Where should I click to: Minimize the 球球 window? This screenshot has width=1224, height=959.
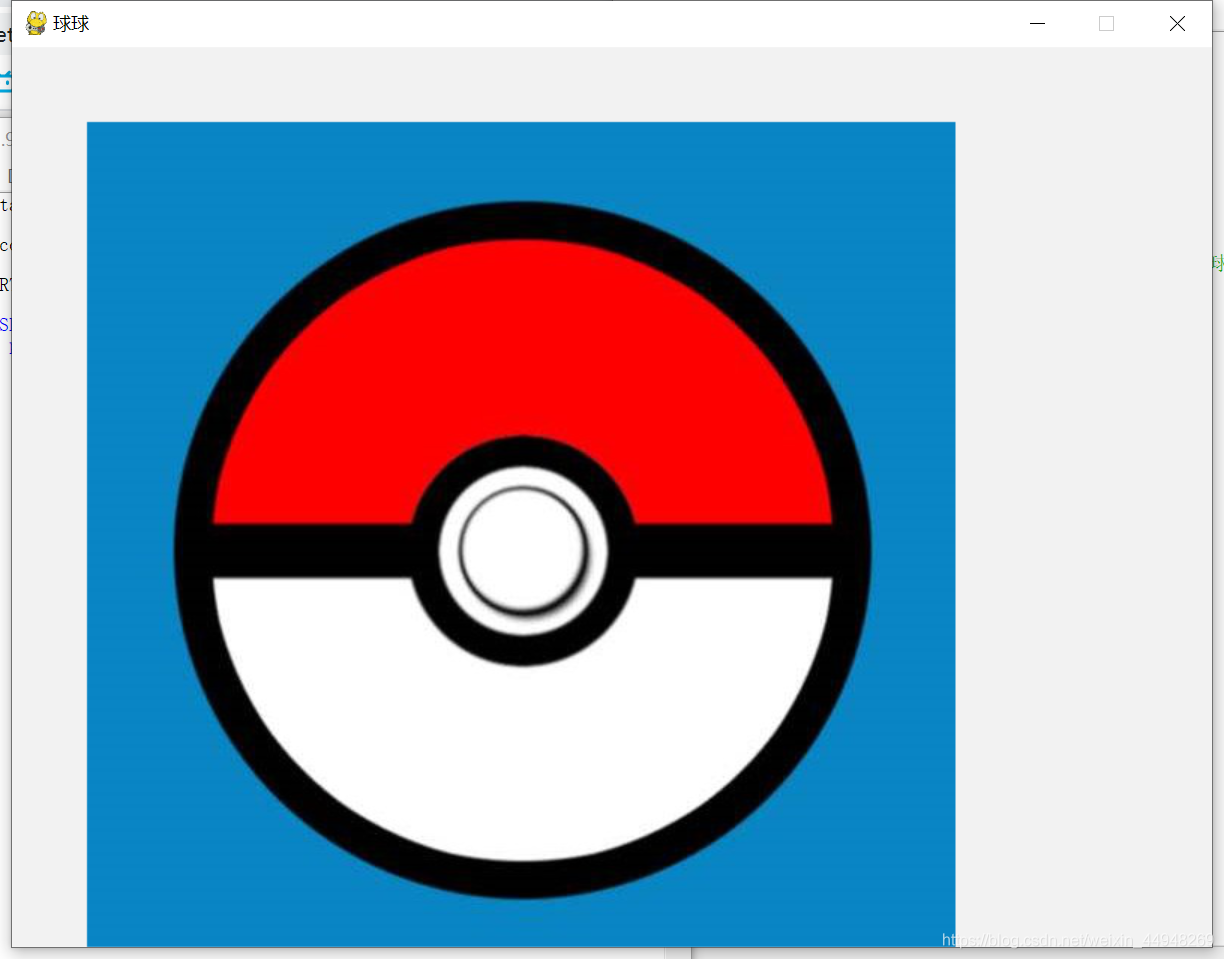coord(1037,24)
